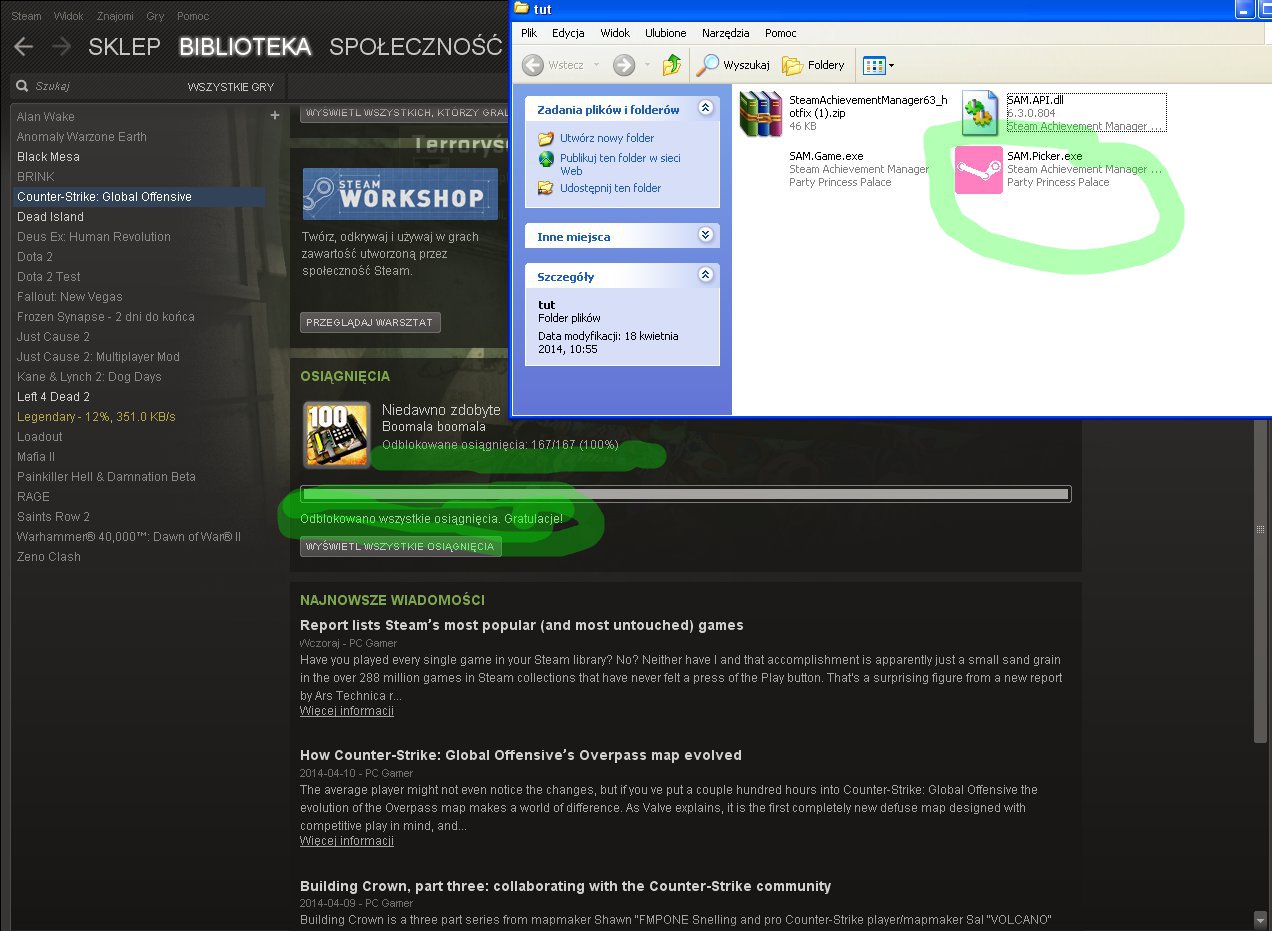Open the Explorer views icon dropdown
Image resolution: width=1272 pixels, height=931 pixels.
point(879,65)
